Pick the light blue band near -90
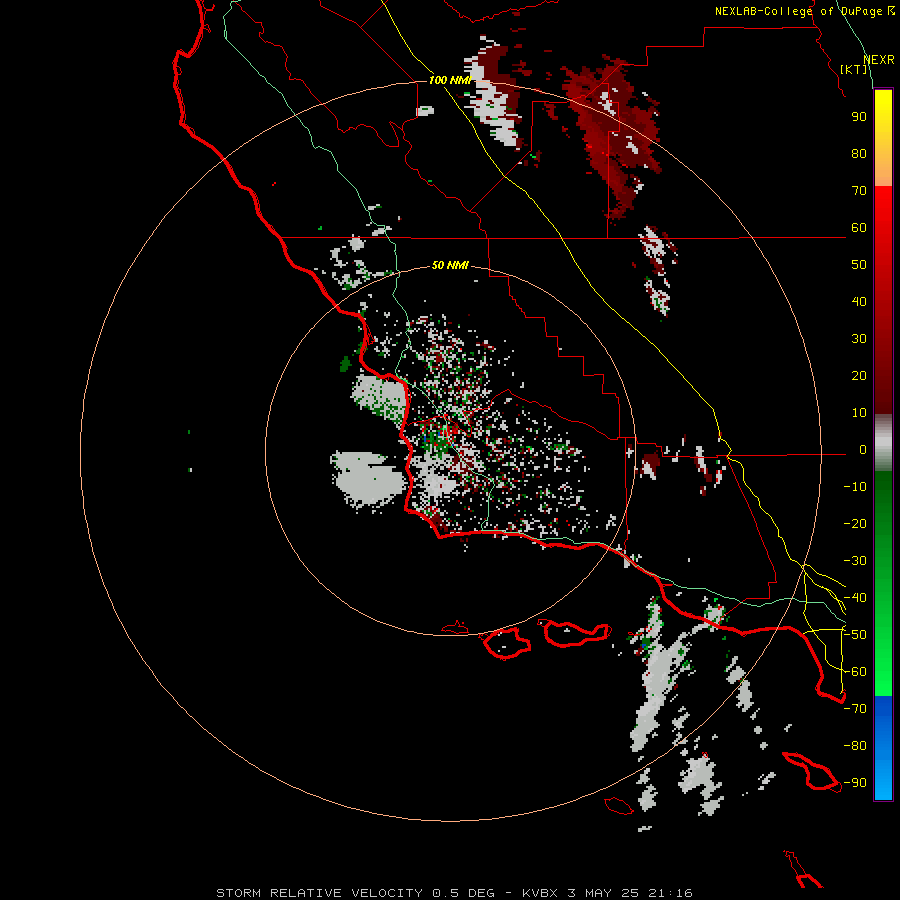This screenshot has width=900, height=900. [883, 781]
